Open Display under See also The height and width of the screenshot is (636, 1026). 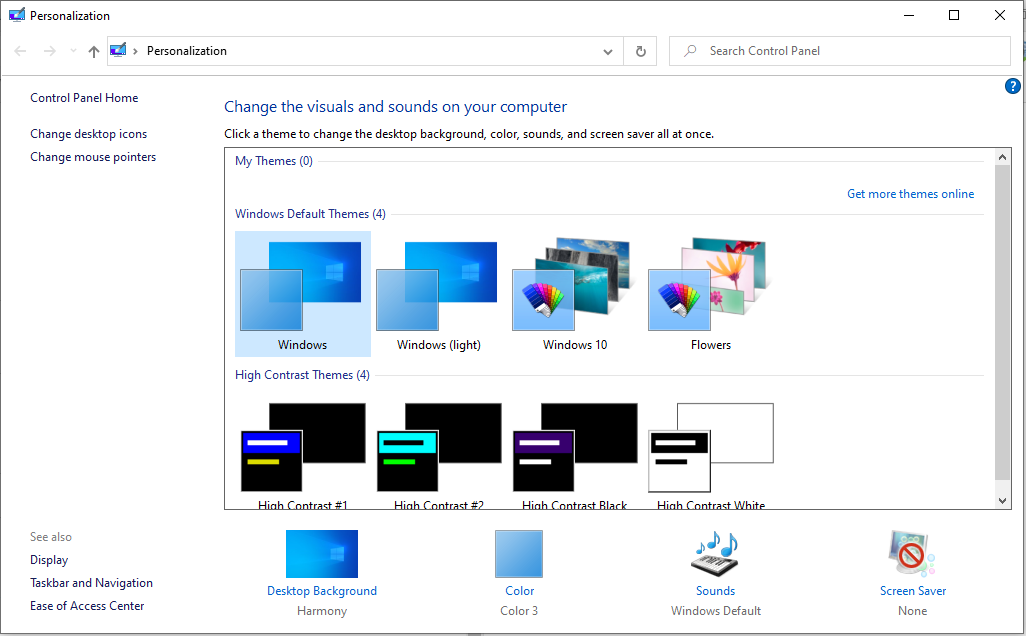click(x=49, y=560)
